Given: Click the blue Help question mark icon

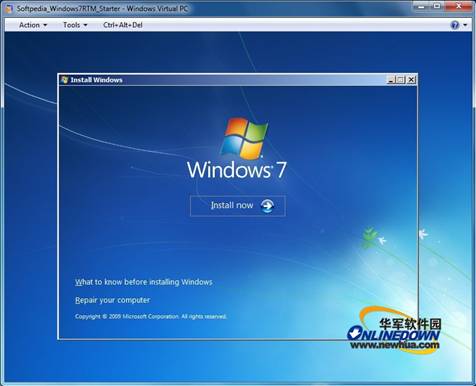Looking at the screenshot, I should pos(455,25).
